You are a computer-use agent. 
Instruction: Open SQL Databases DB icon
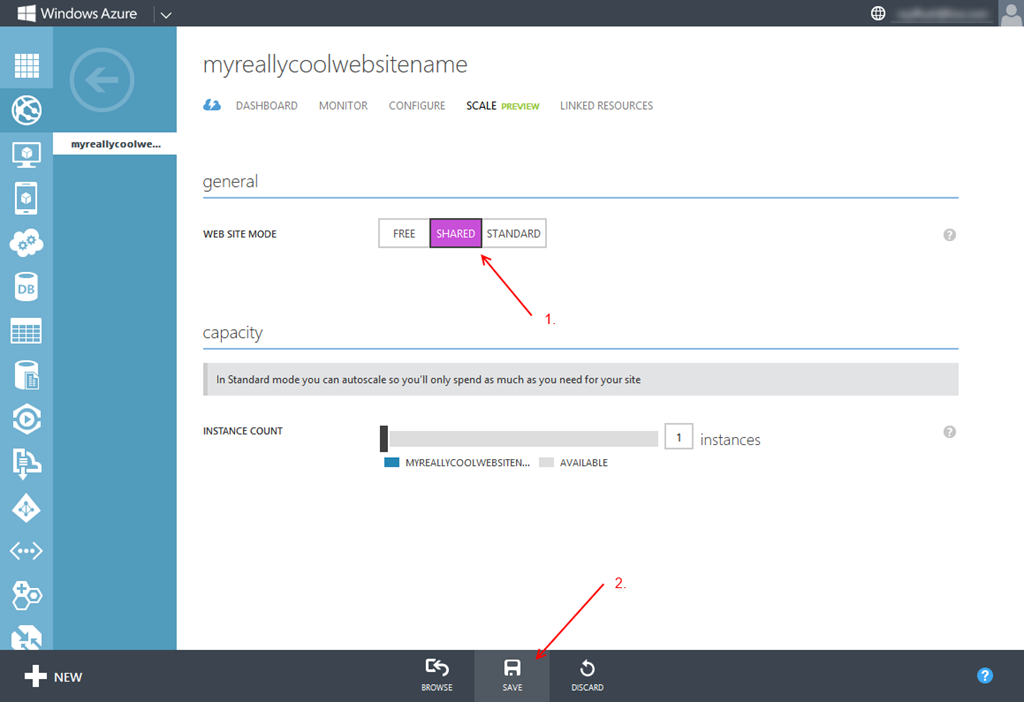point(26,287)
